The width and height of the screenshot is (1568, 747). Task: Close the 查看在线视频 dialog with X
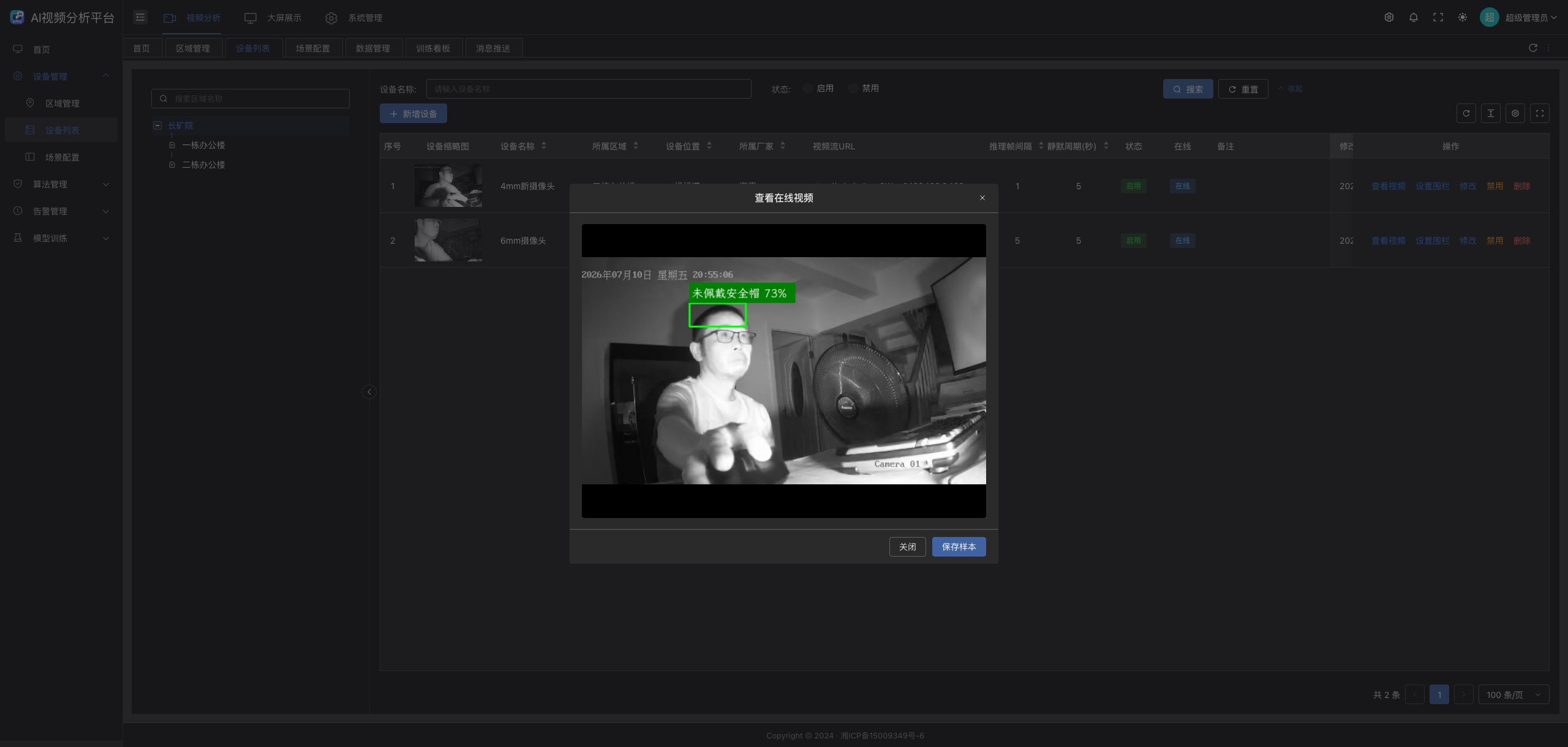[x=982, y=198]
